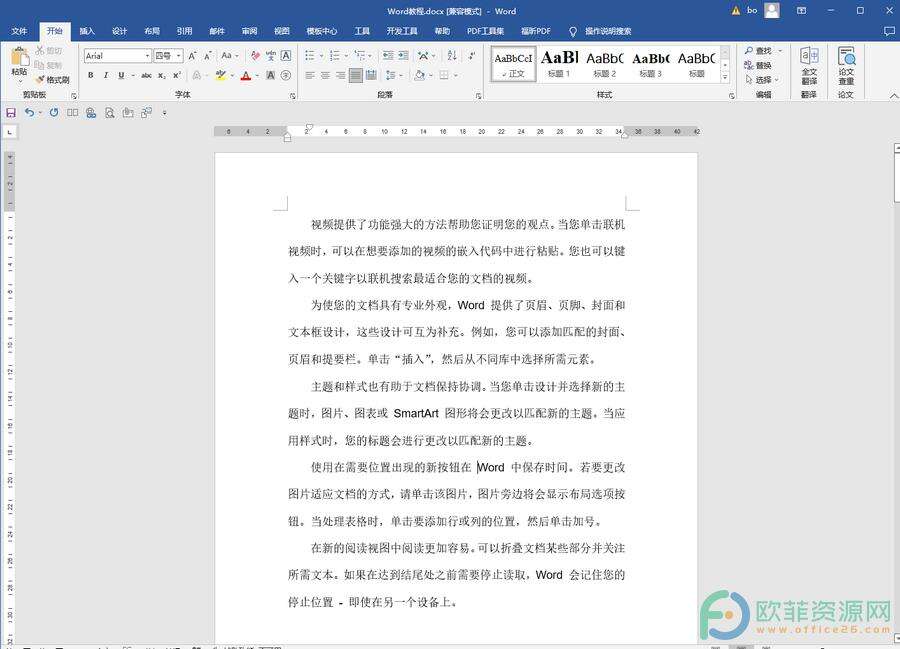Viewport: 900px width, 649px height.
Task: Open print preview in quick access toolbar
Action: (109, 112)
